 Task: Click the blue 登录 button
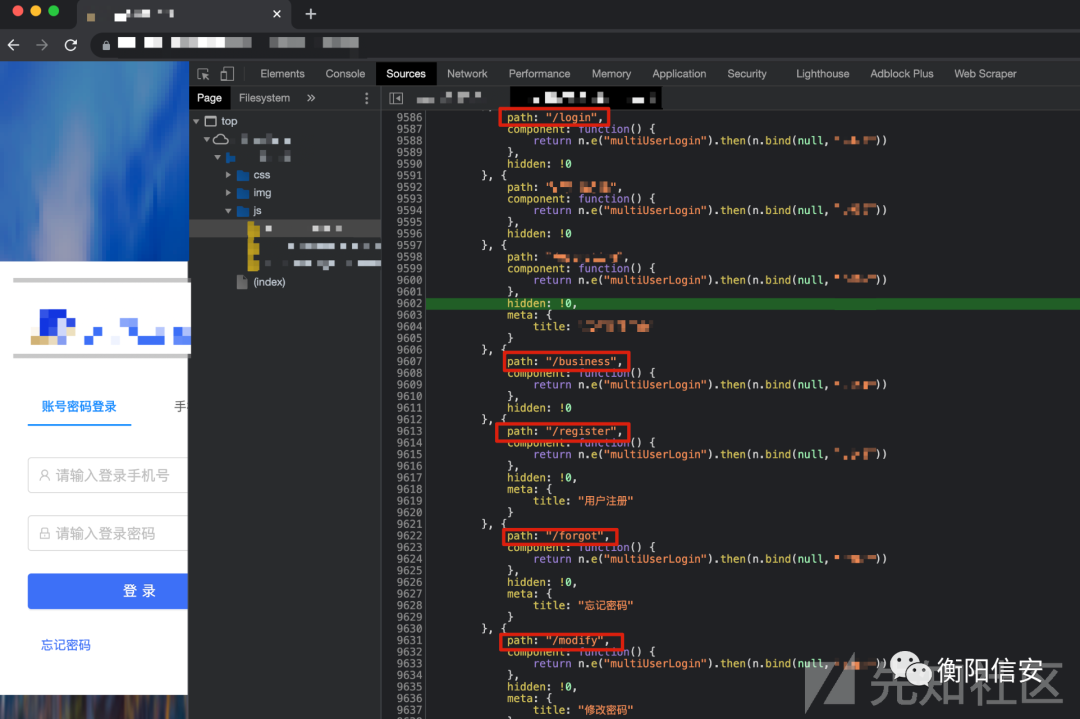(108, 591)
